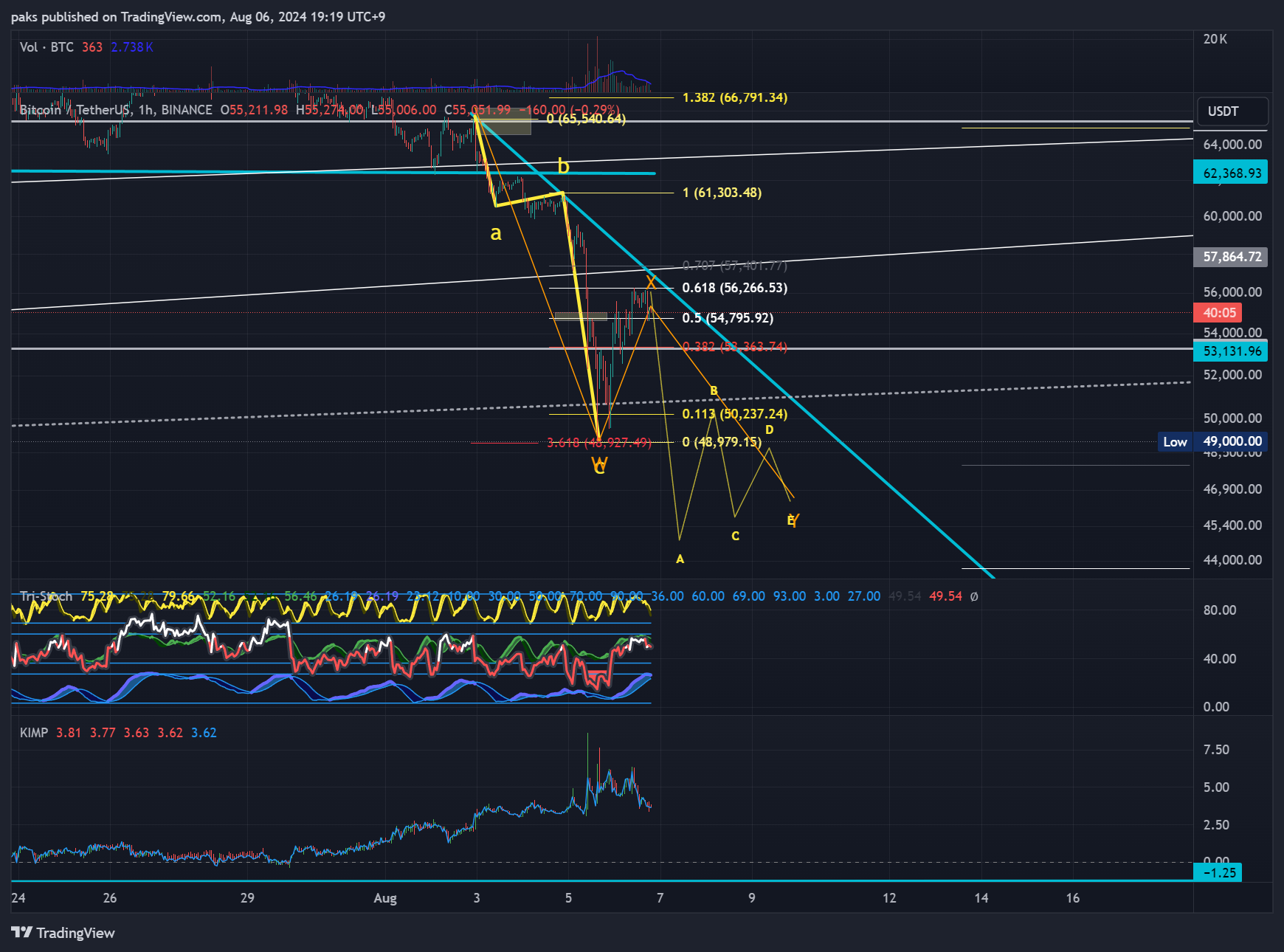Screen dimensions: 1284x952
Task: Select the 3.81 KIMP legend value
Action: click(69, 733)
